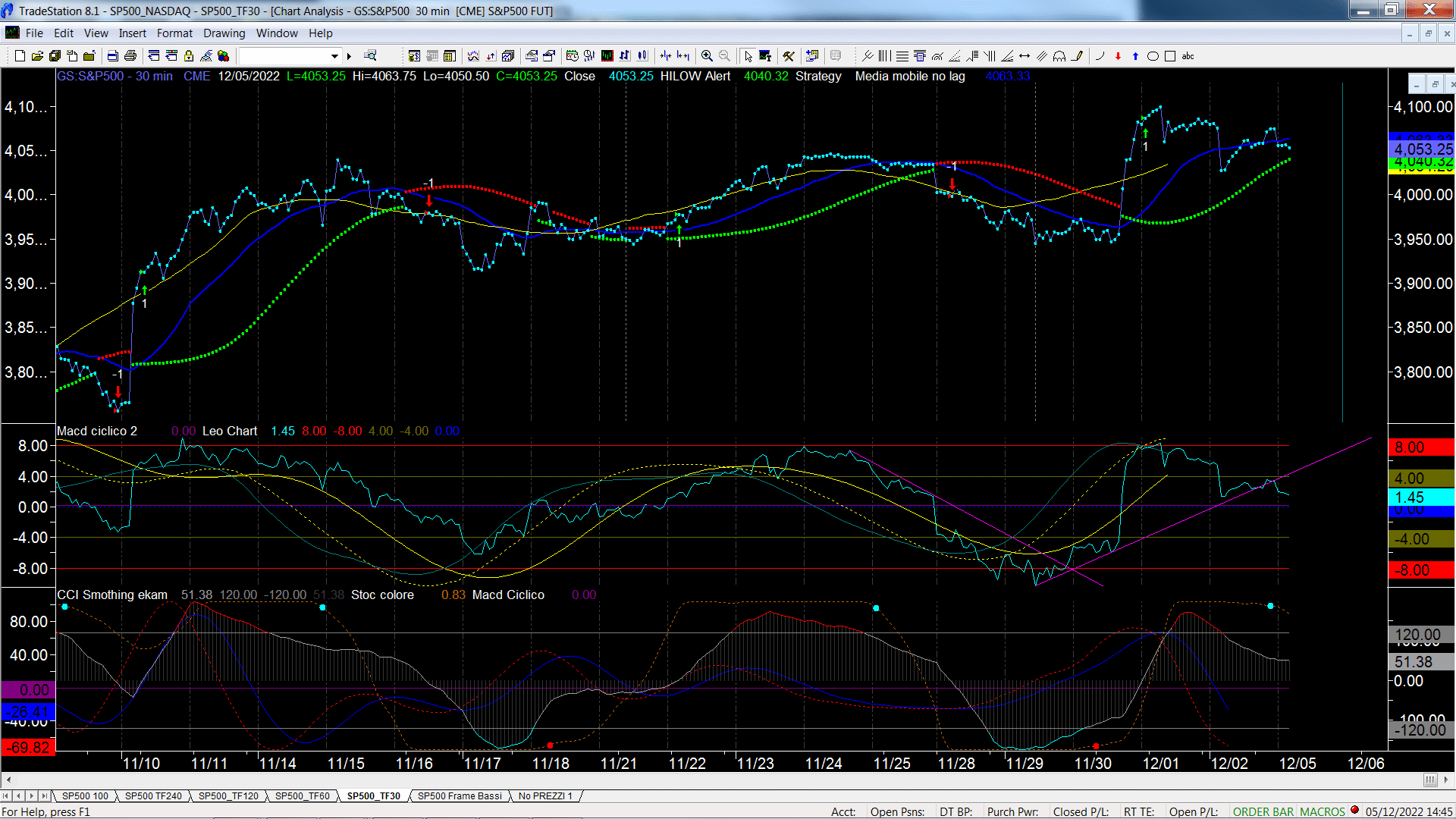Click the 12/01 date on time axis
Screen dimensions: 1456x819
[x=1161, y=763]
